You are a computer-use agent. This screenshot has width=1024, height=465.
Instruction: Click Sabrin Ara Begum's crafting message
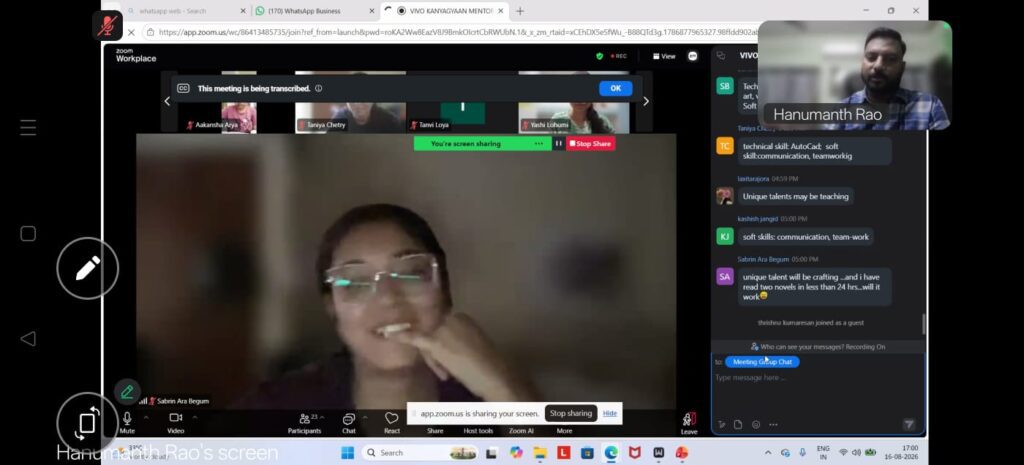pyautogui.click(x=815, y=287)
